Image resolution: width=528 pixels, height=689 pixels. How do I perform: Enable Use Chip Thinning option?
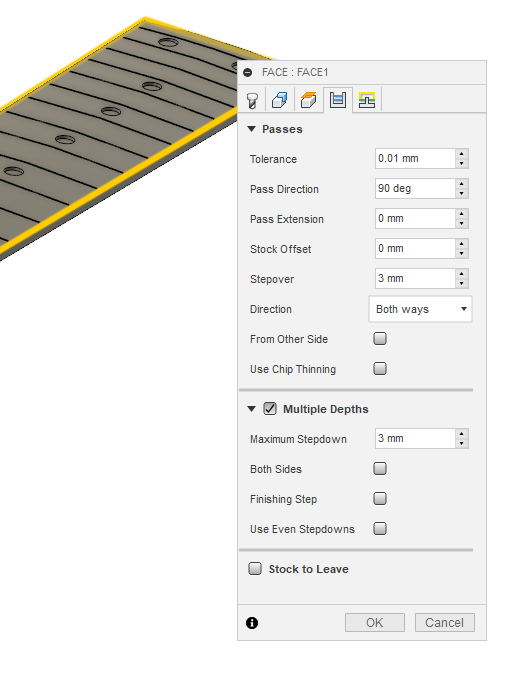click(x=380, y=368)
